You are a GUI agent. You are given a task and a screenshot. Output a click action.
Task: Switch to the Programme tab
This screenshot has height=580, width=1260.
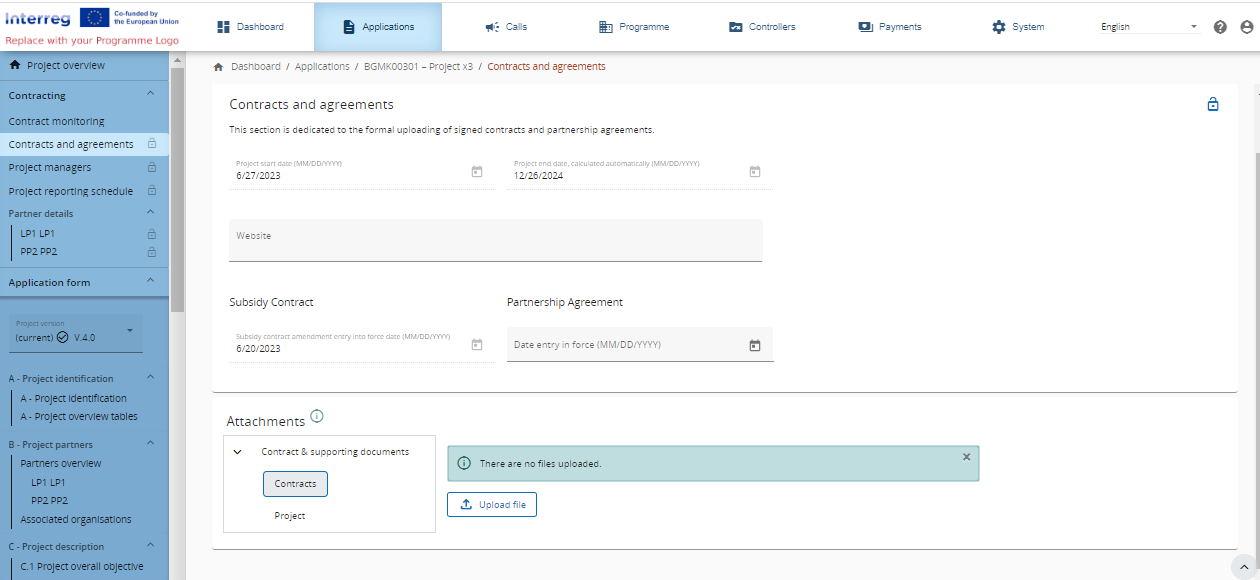point(633,27)
